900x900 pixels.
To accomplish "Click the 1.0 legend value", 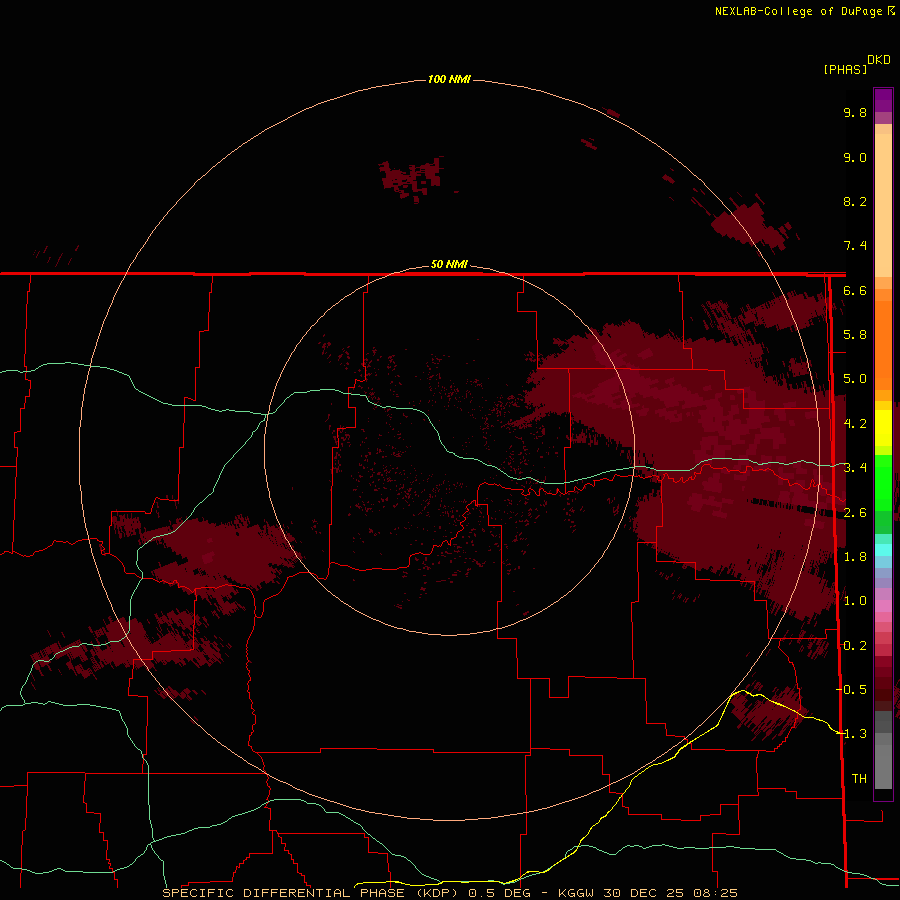I will (855, 601).
